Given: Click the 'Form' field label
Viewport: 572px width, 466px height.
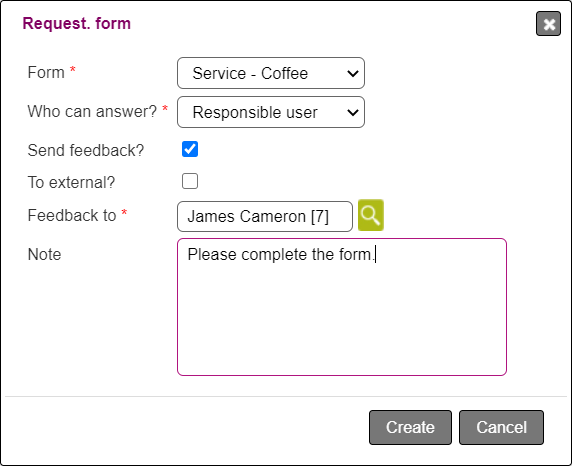Looking at the screenshot, I should 46,72.
